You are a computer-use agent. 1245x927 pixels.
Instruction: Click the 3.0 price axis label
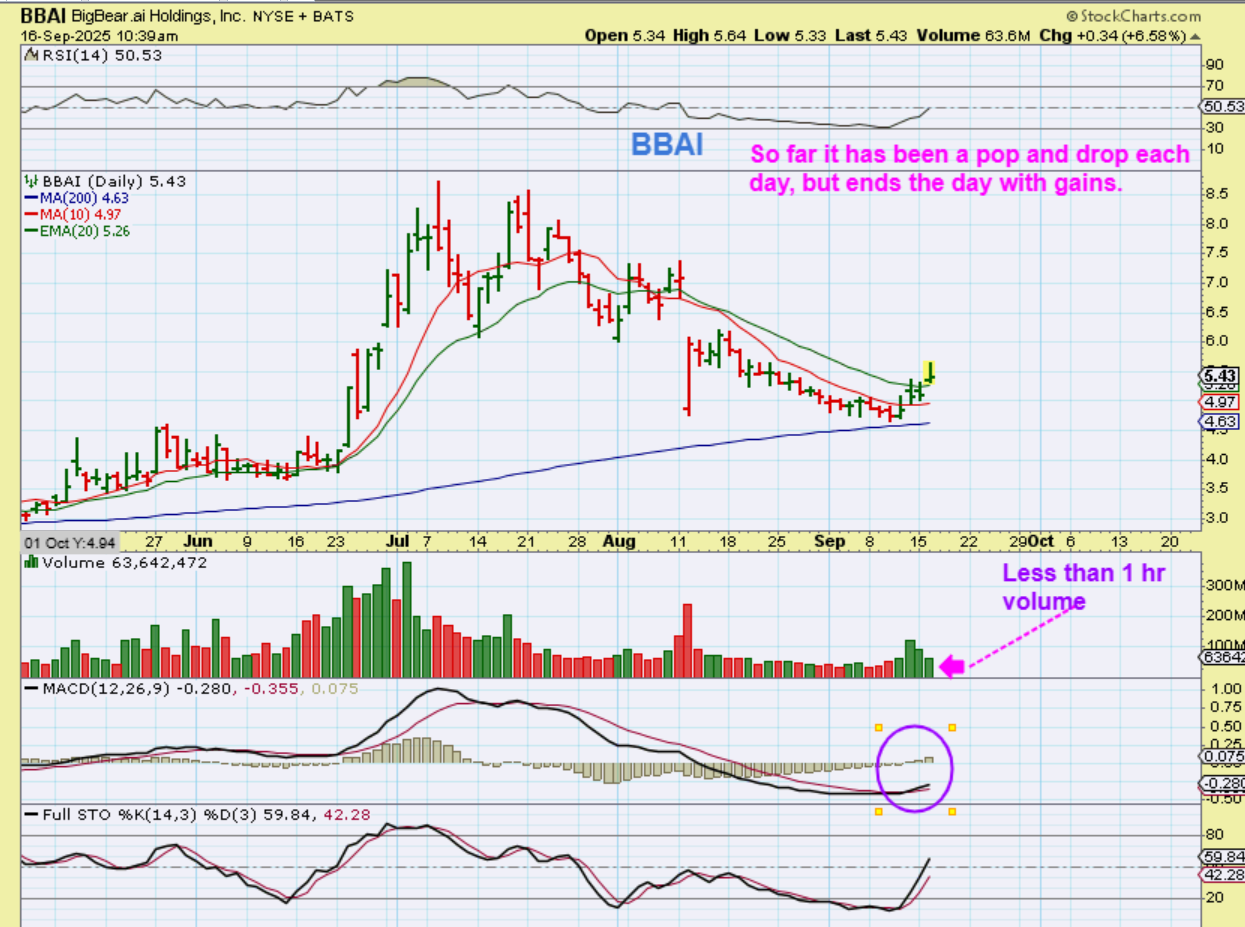point(1216,518)
